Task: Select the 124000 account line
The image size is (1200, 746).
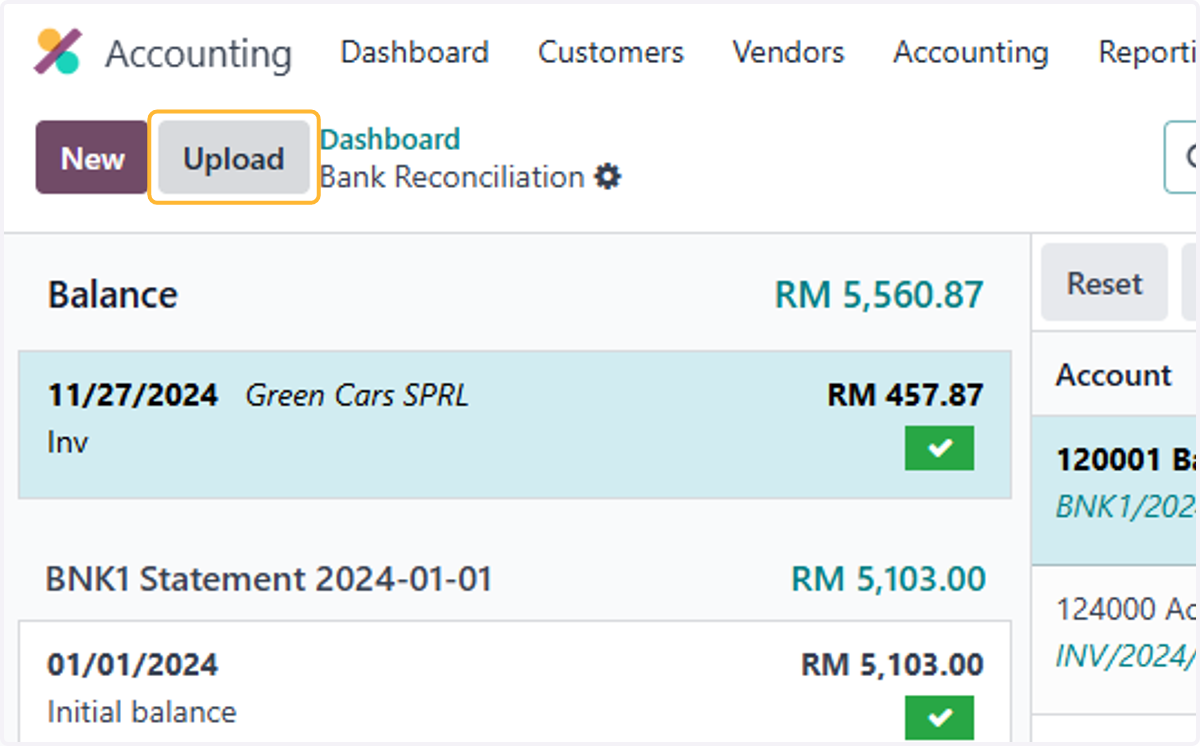Action: click(1115, 640)
